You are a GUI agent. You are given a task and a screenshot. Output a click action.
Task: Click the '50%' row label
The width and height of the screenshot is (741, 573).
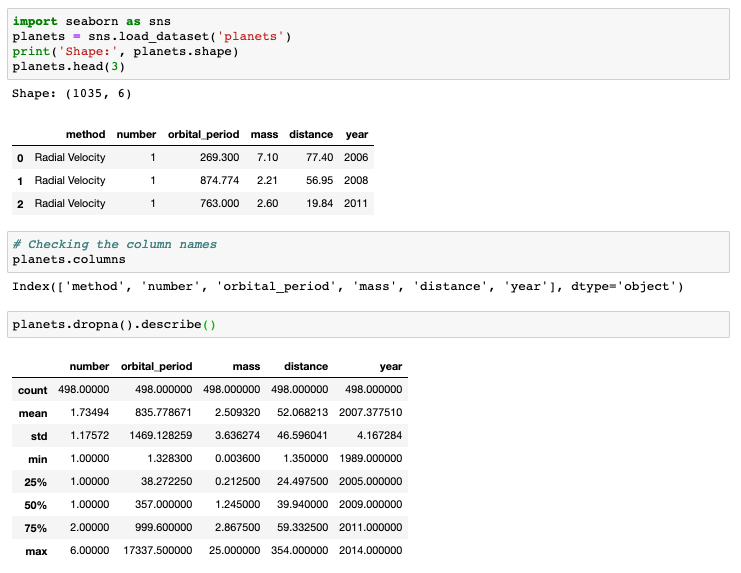click(x=35, y=505)
